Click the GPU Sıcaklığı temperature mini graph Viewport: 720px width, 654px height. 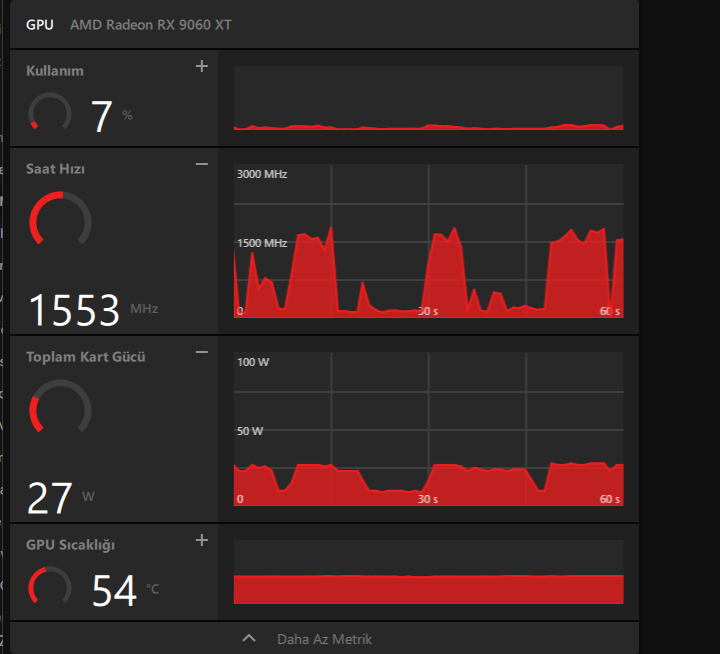coord(428,572)
